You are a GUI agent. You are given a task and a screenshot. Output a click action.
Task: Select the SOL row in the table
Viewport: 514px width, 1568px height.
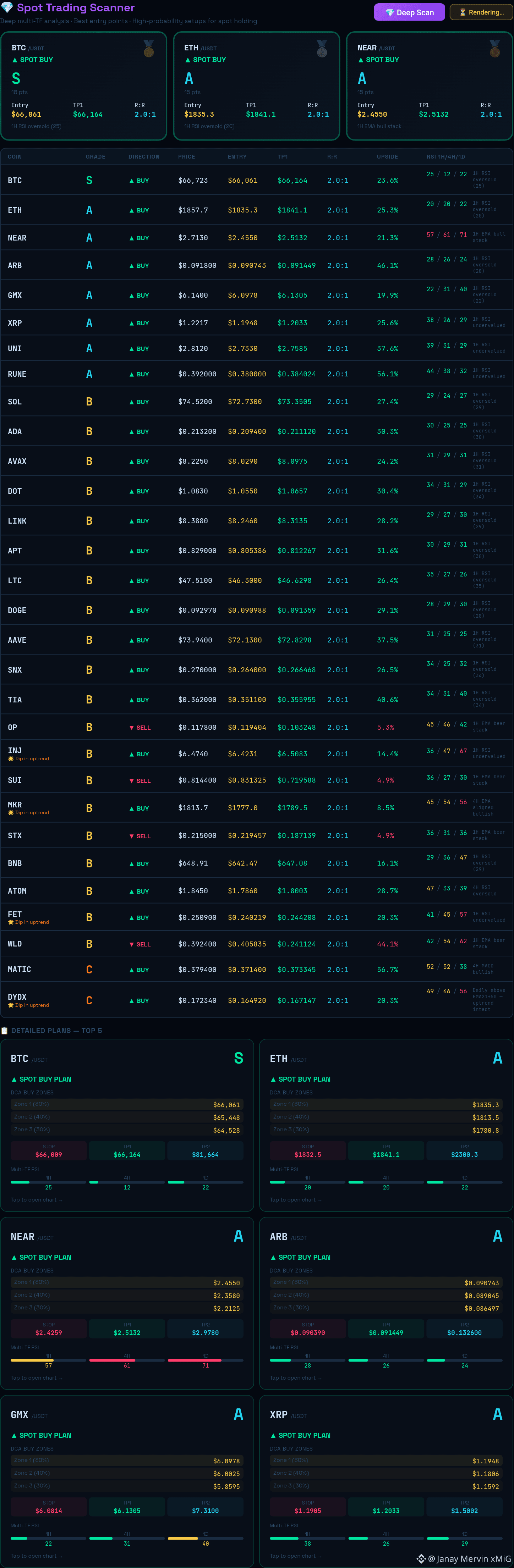(256, 402)
